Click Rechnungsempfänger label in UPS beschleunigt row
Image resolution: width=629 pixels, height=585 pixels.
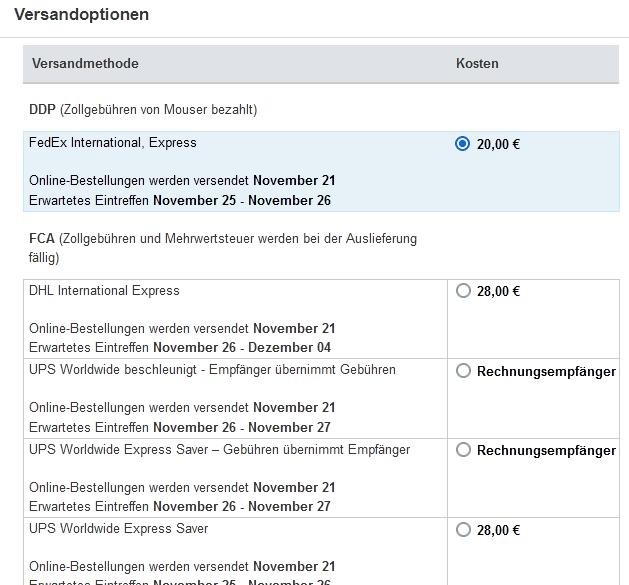click(x=546, y=371)
